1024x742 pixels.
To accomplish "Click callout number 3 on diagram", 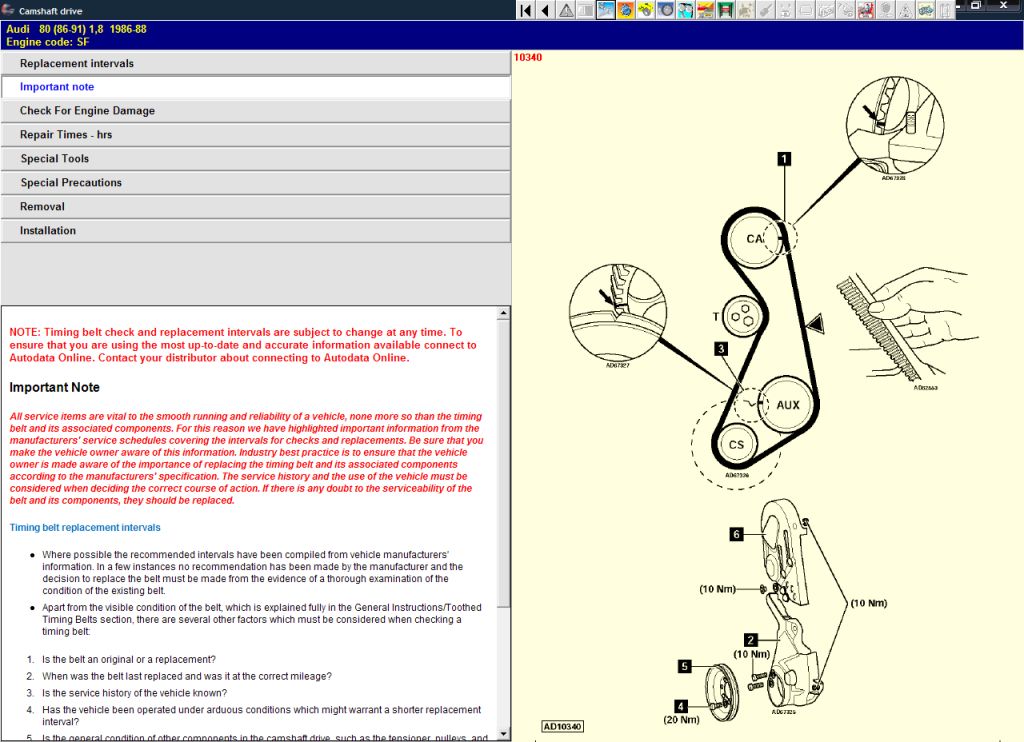I will click(721, 349).
